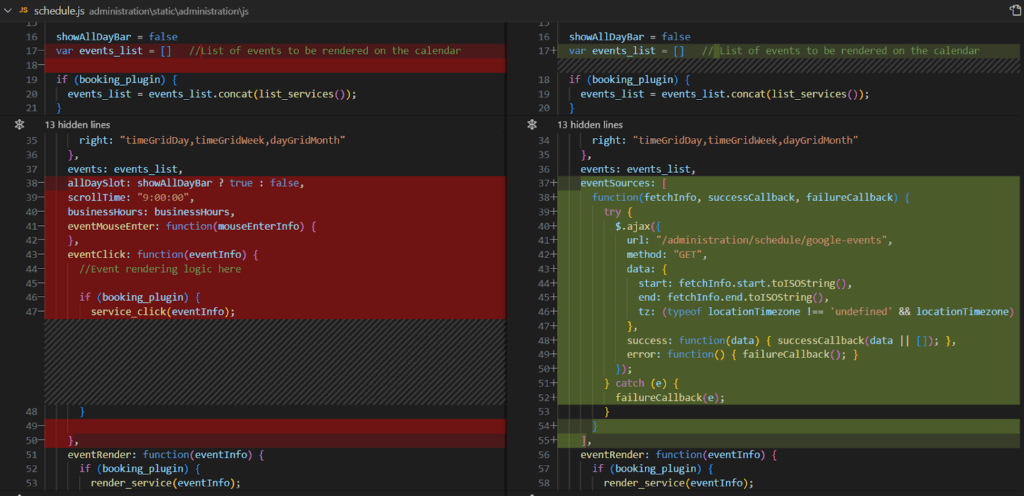This screenshot has height=496, width=1024.
Task: Expand the 13 hidden lines in left pane
Action: (x=76, y=125)
